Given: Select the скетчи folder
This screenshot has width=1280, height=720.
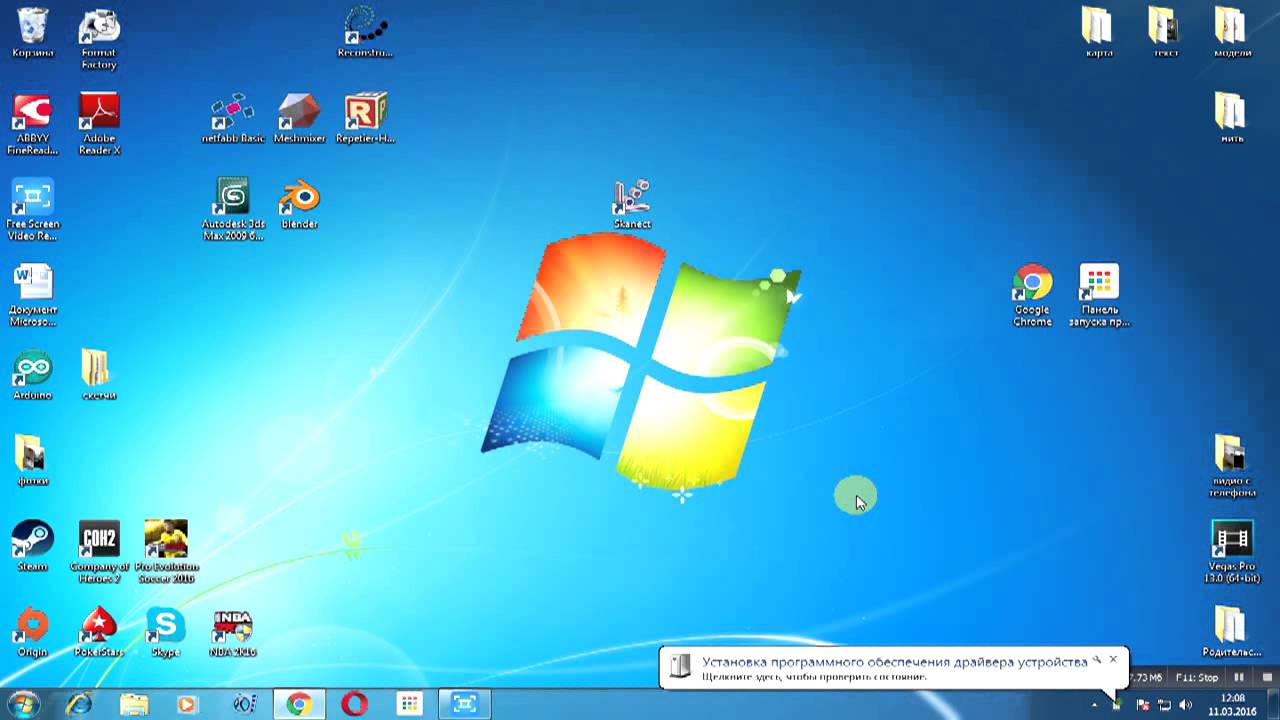Looking at the screenshot, I should tap(99, 375).
